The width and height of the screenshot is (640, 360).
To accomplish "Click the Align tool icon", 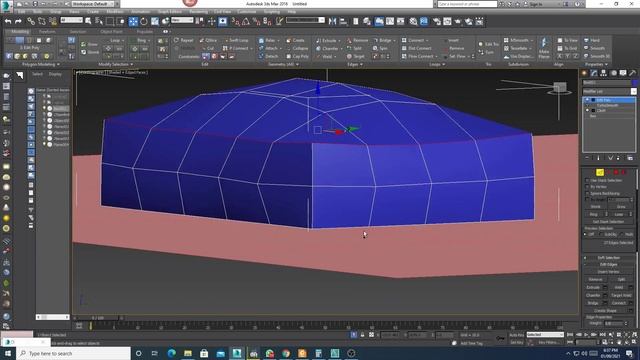I will [x=343, y=21].
